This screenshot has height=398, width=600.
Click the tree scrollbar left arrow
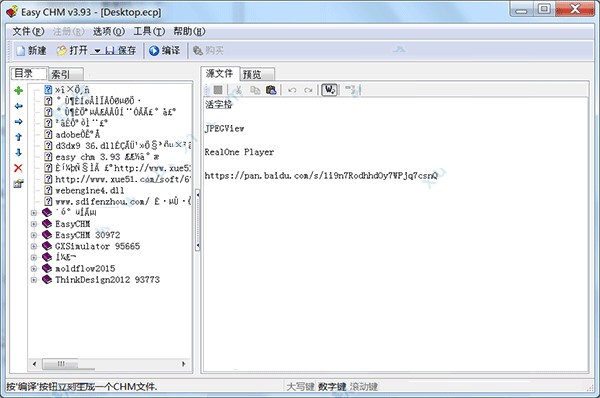click(x=35, y=364)
